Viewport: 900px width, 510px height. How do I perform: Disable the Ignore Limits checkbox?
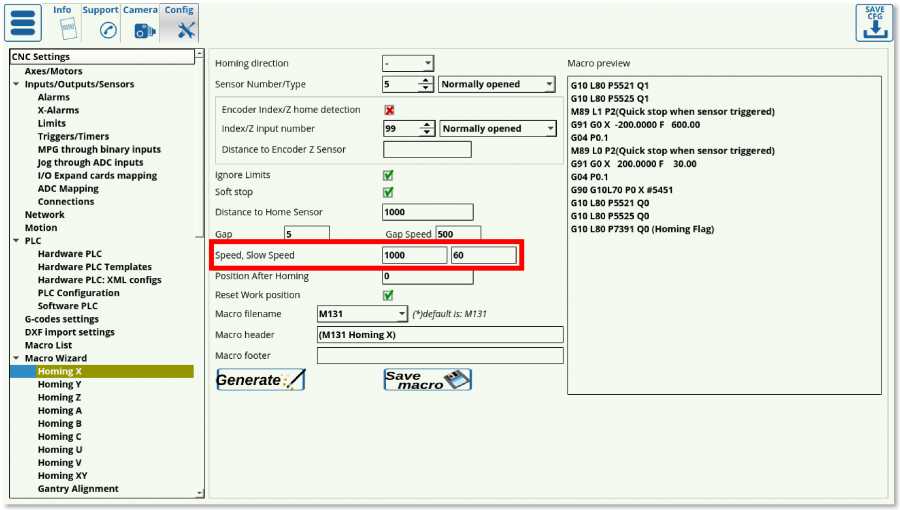pyautogui.click(x=389, y=175)
